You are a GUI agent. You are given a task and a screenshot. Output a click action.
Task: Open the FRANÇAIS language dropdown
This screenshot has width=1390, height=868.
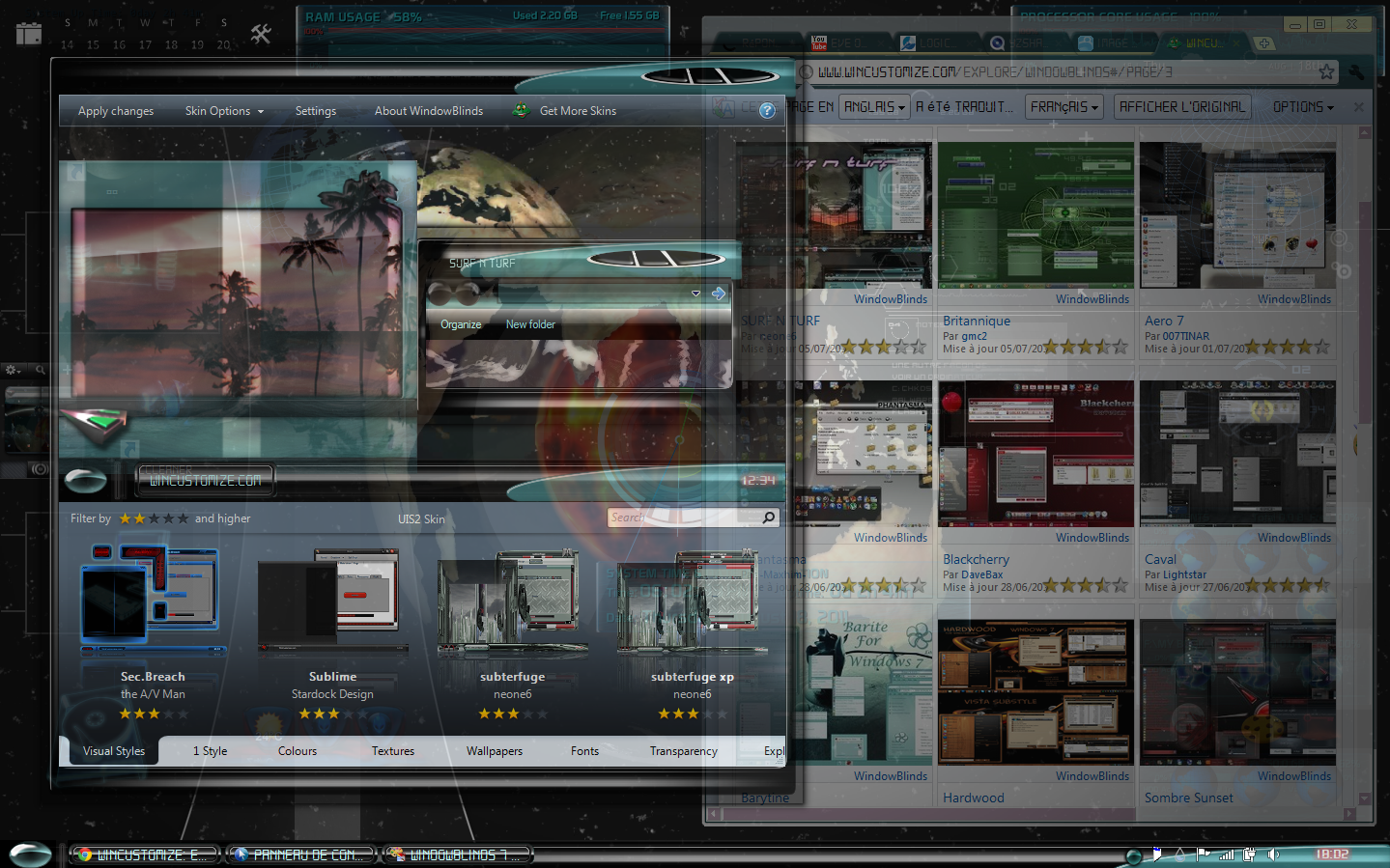coord(1064,107)
